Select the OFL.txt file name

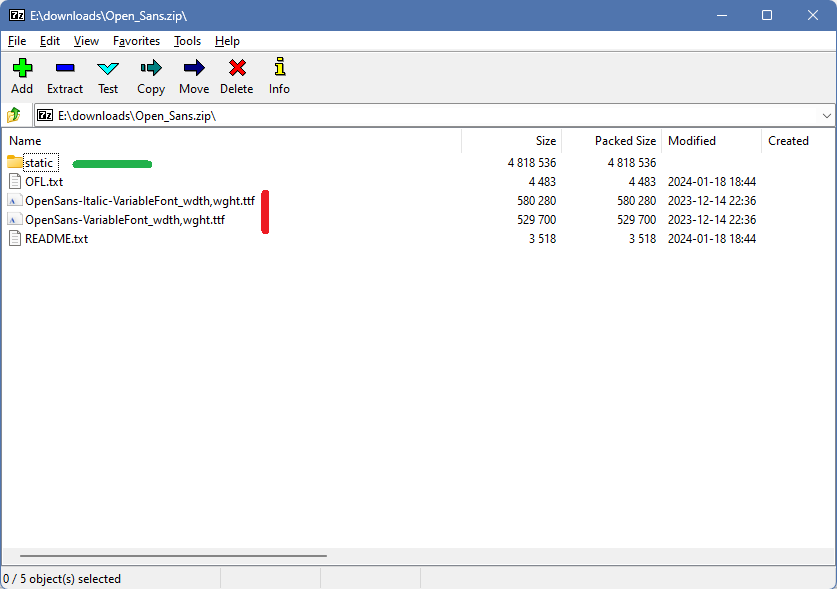pos(44,182)
